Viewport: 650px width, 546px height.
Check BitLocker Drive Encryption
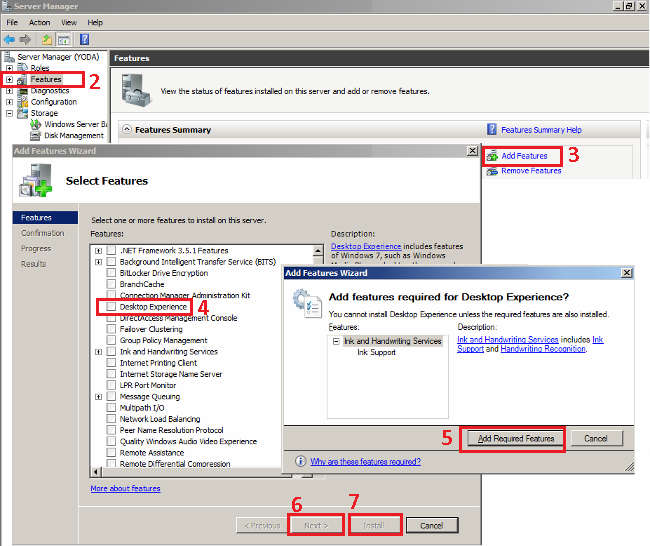point(111,273)
